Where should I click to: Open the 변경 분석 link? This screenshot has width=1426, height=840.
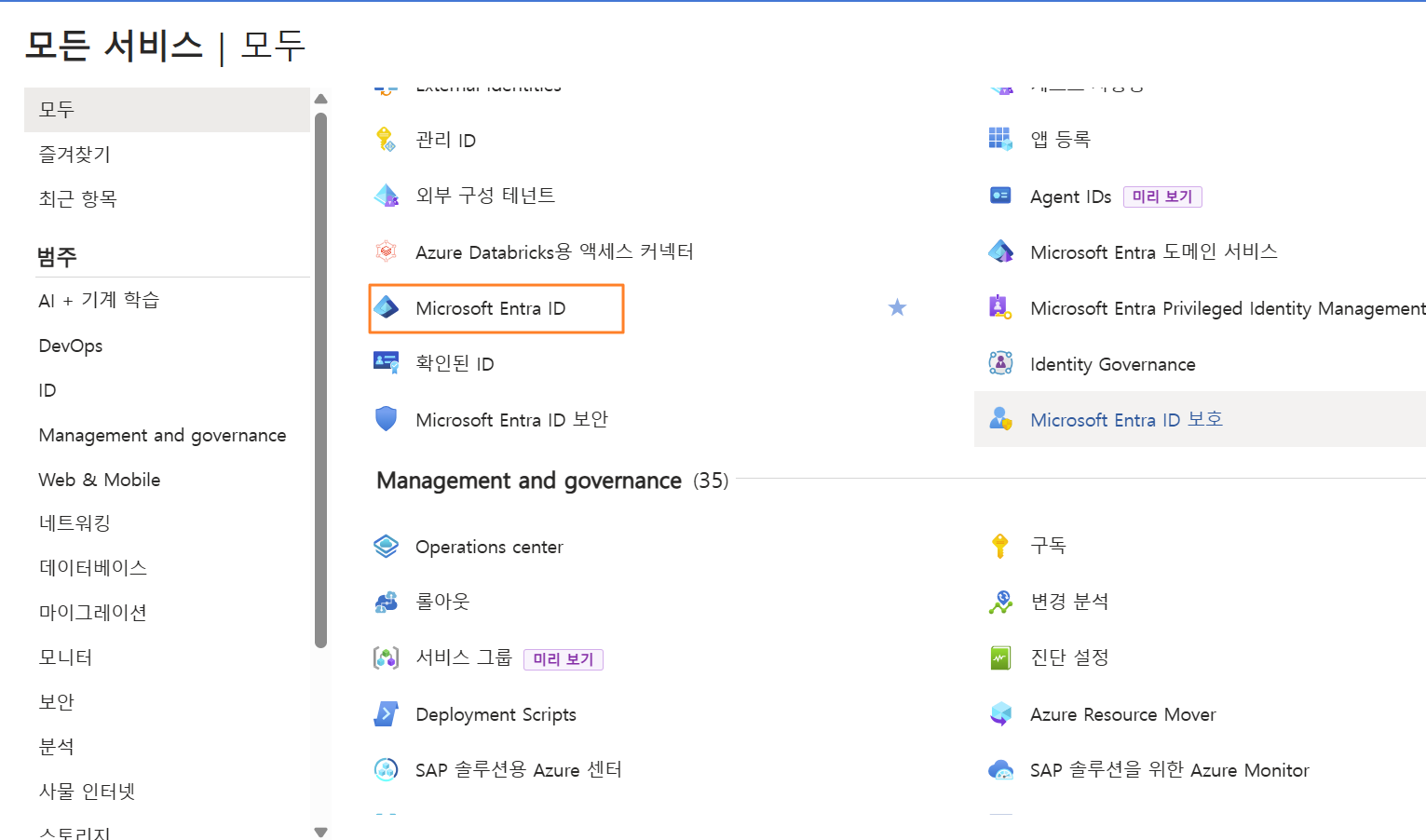(1069, 602)
